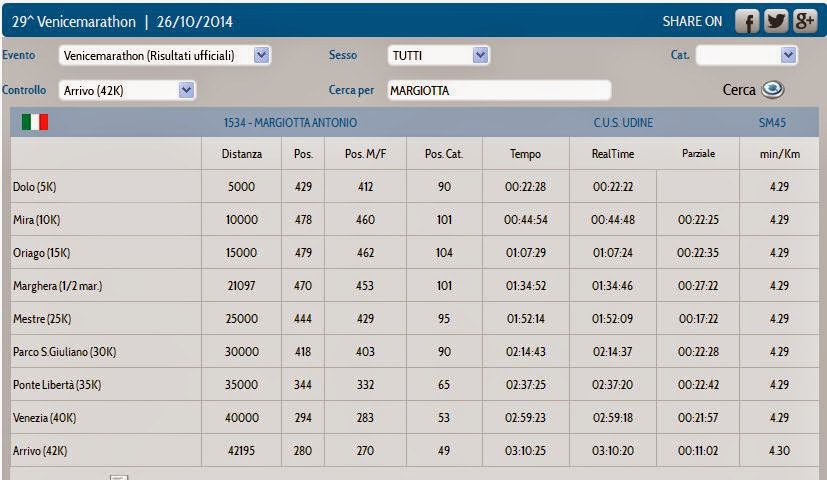Click the final RealTime 03:10:20
Screen dimensions: 827x480
(613, 451)
